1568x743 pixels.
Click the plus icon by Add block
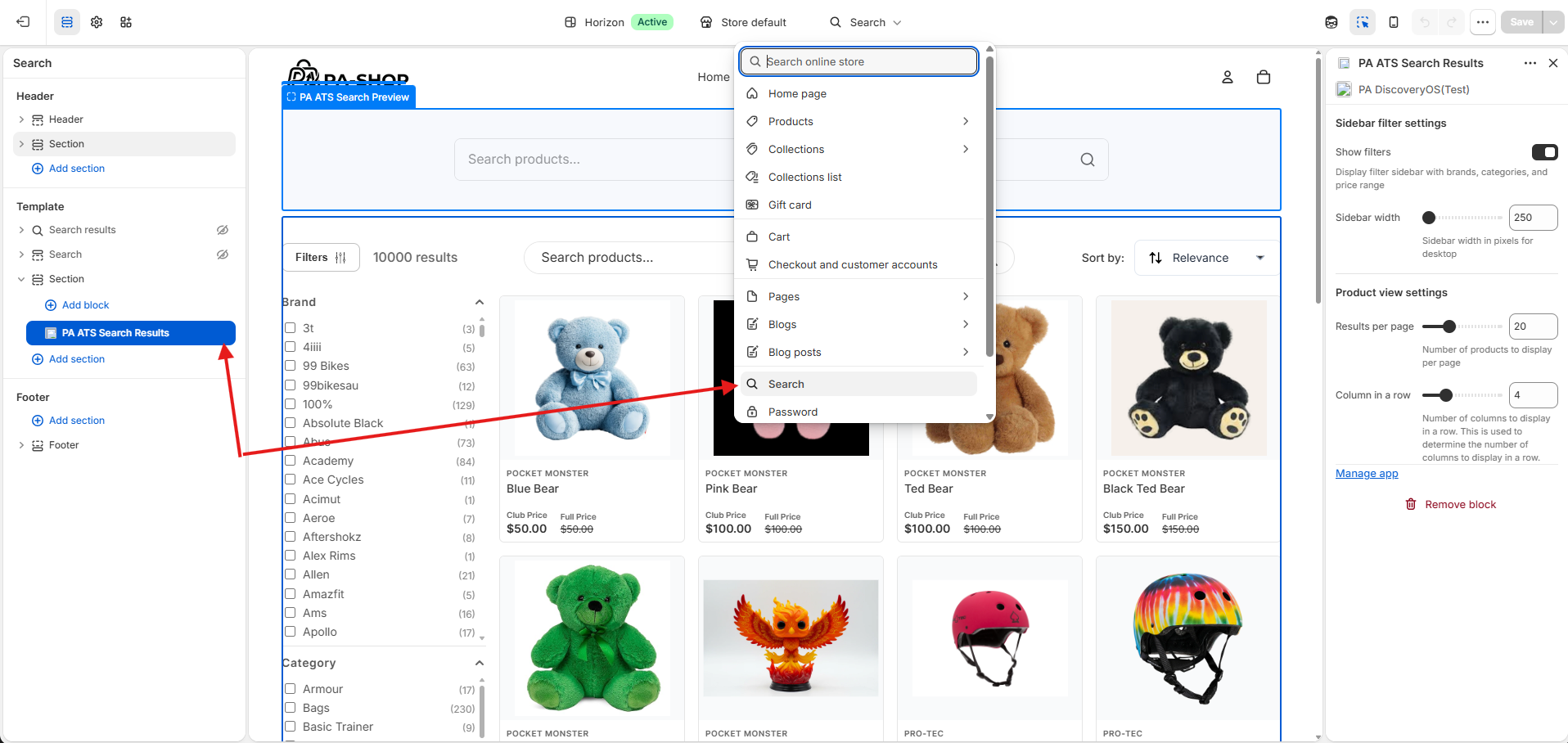(x=51, y=305)
